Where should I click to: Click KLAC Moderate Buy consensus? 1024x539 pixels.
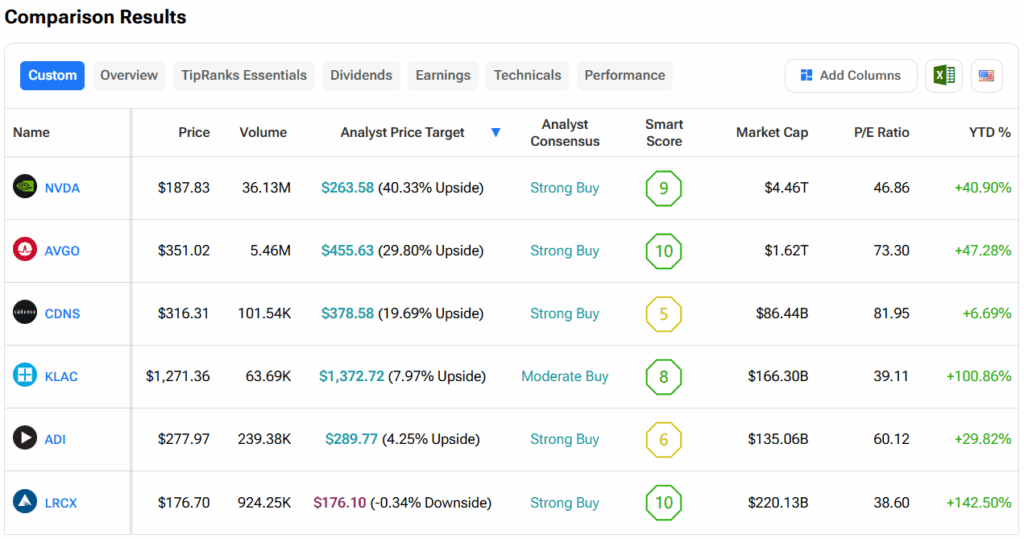(565, 377)
